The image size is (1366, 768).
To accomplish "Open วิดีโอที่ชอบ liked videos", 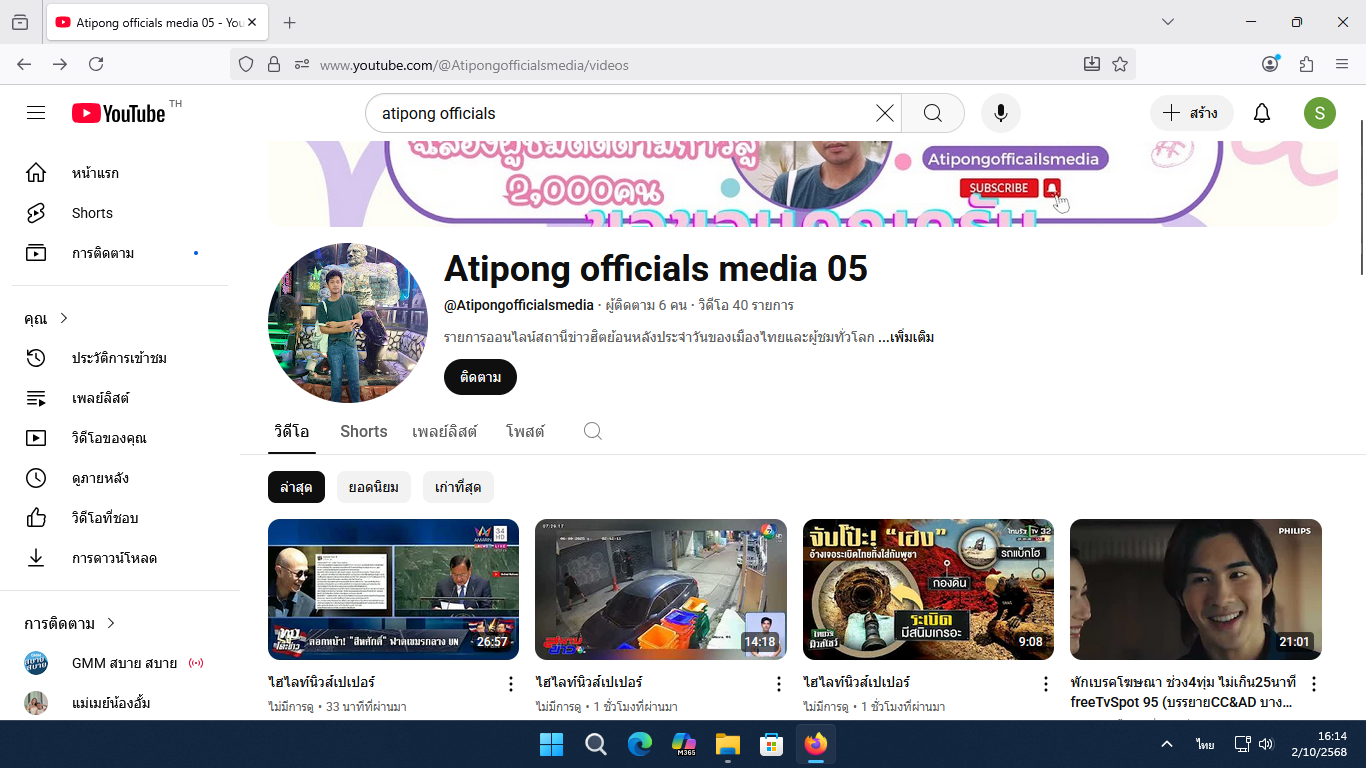I will [x=120, y=518].
